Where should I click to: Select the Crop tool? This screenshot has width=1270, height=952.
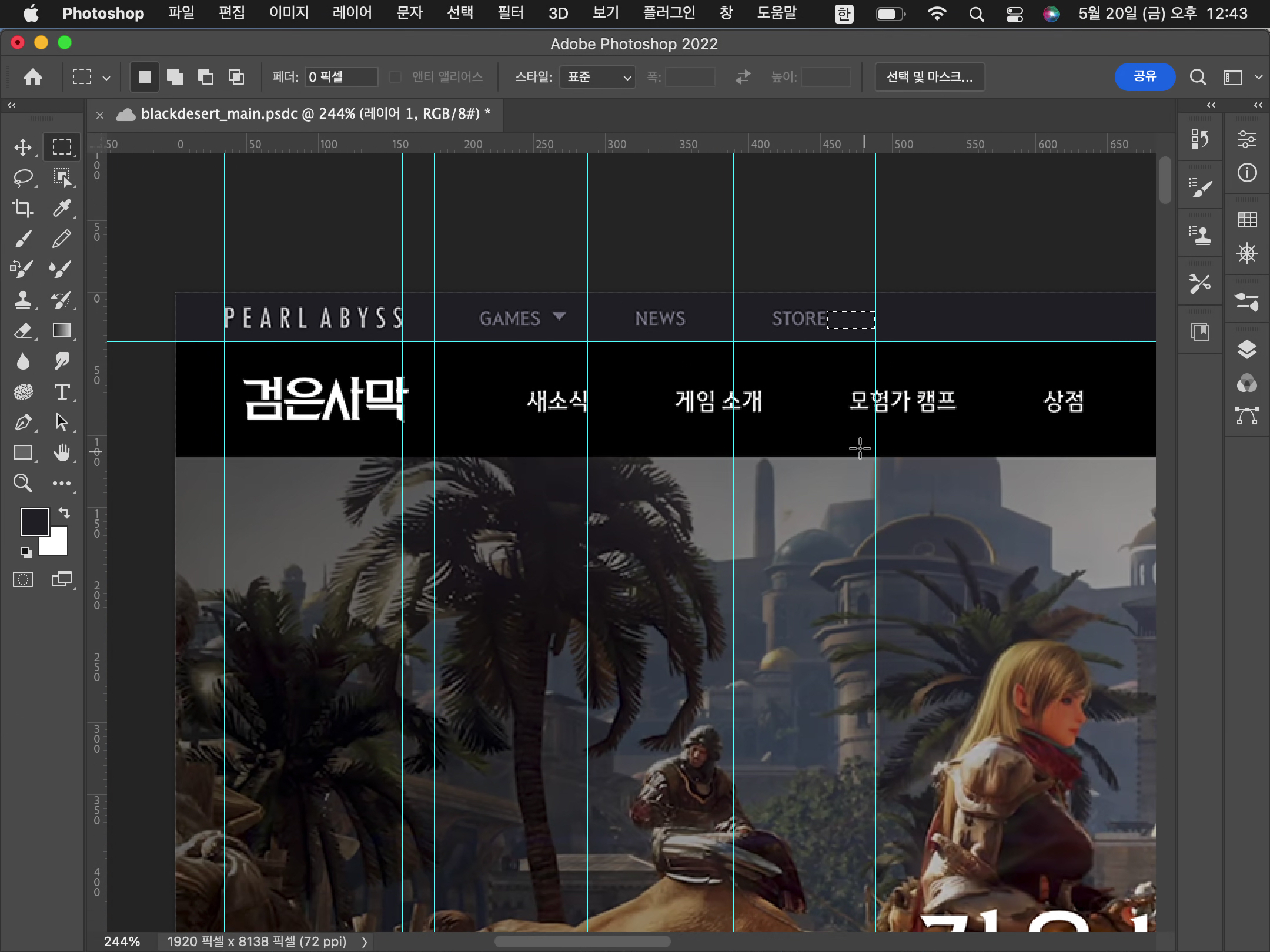click(23, 208)
